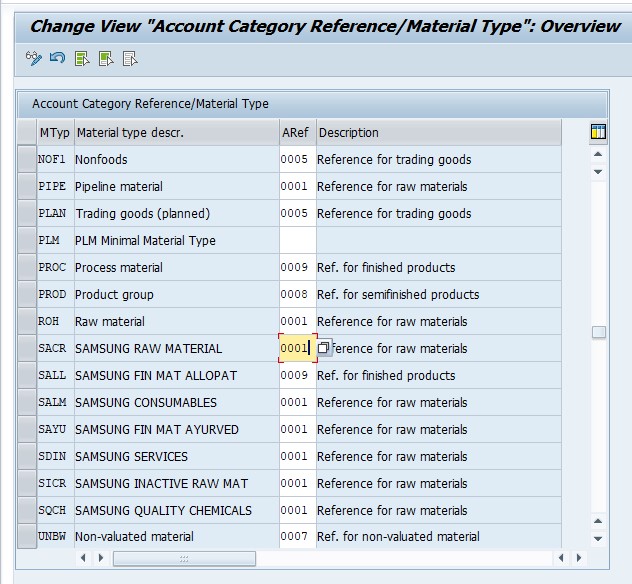Select the row selector for SACR
632x584 pixels.
tap(27, 348)
